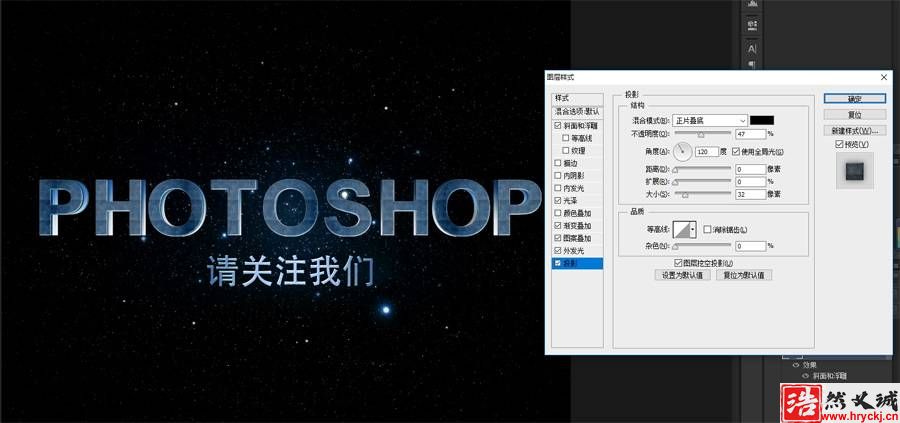Click the angle dial in 投影 settings
Image resolution: width=900 pixels, height=423 pixels.
click(x=682, y=152)
